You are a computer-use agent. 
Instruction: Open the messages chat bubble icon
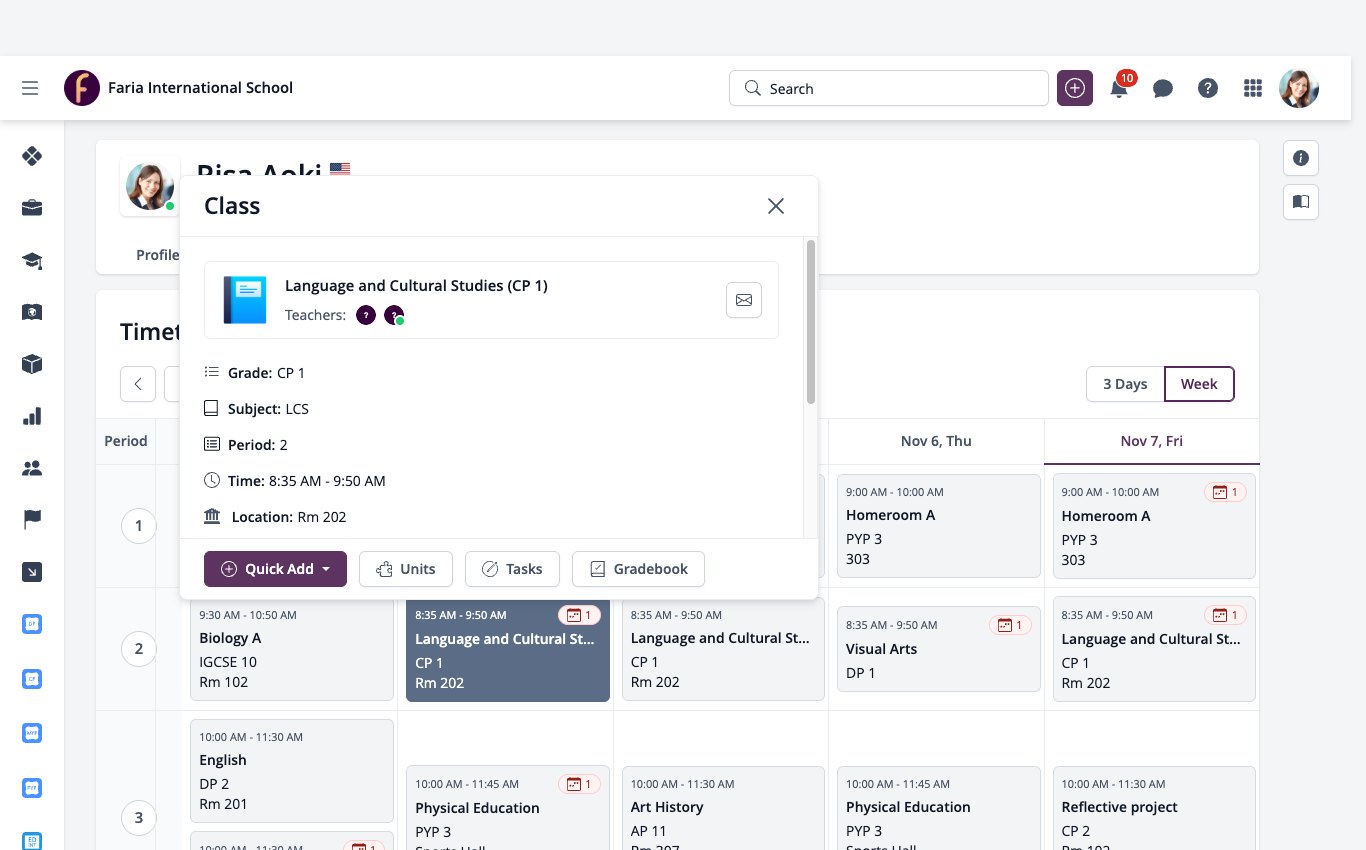pyautogui.click(x=1163, y=89)
